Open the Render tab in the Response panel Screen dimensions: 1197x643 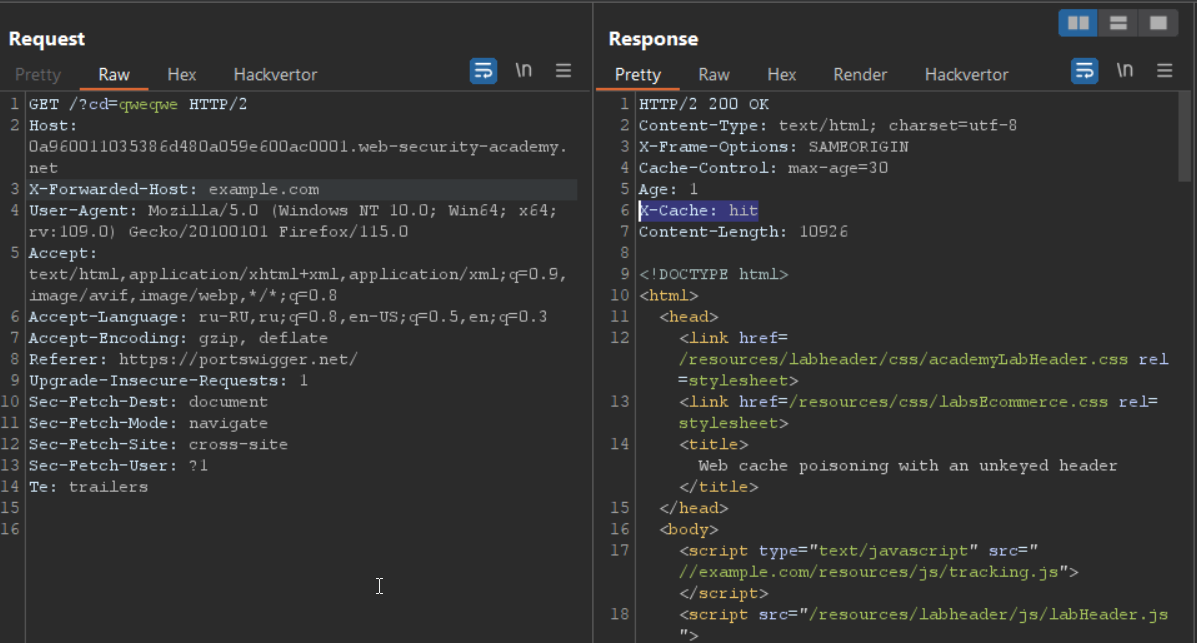(x=860, y=75)
